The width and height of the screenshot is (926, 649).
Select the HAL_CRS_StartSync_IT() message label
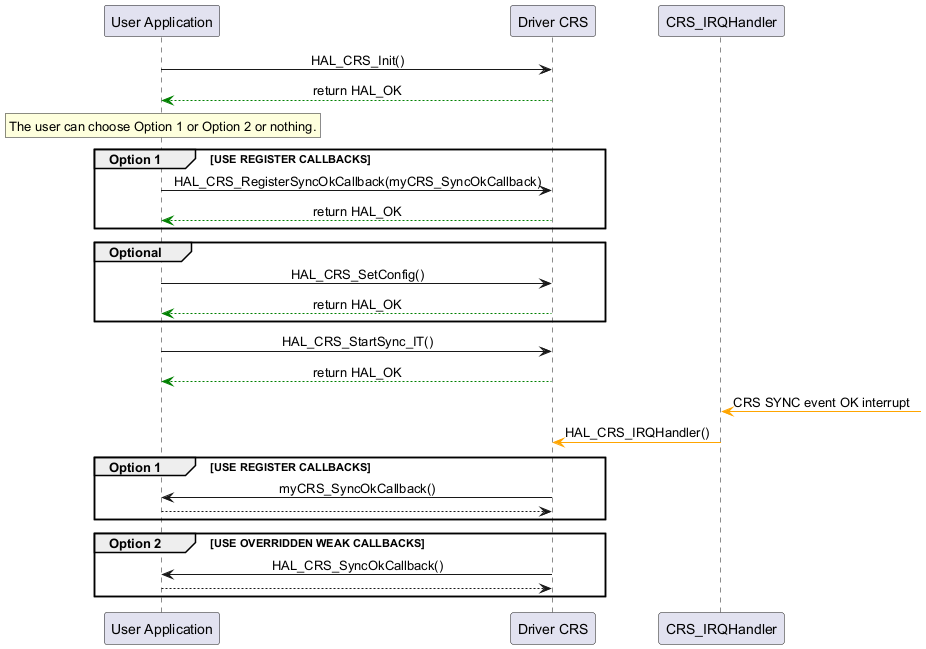click(x=357, y=342)
